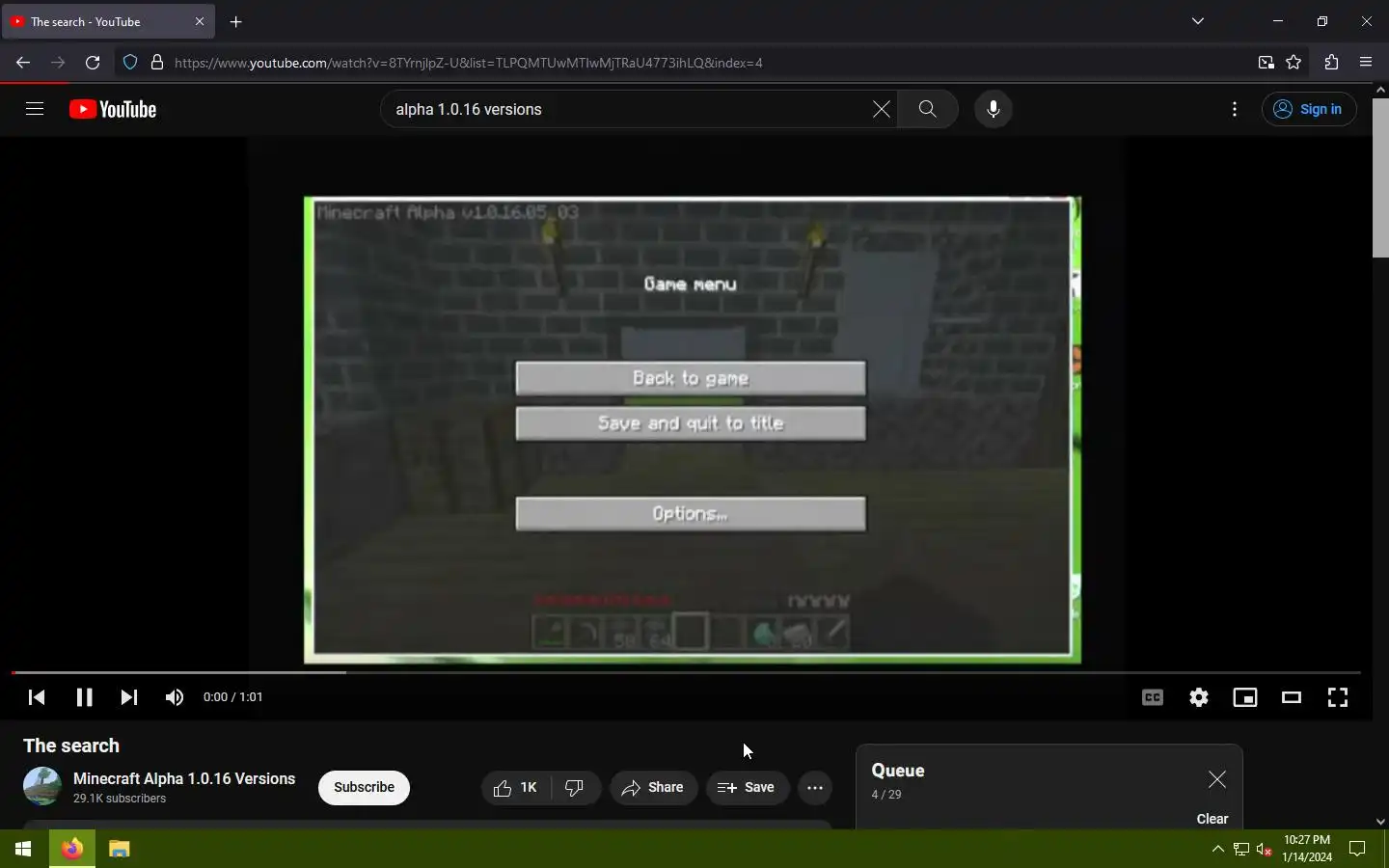The image size is (1389, 868).
Task: Open File Explorer from taskbar
Action: tap(120, 849)
